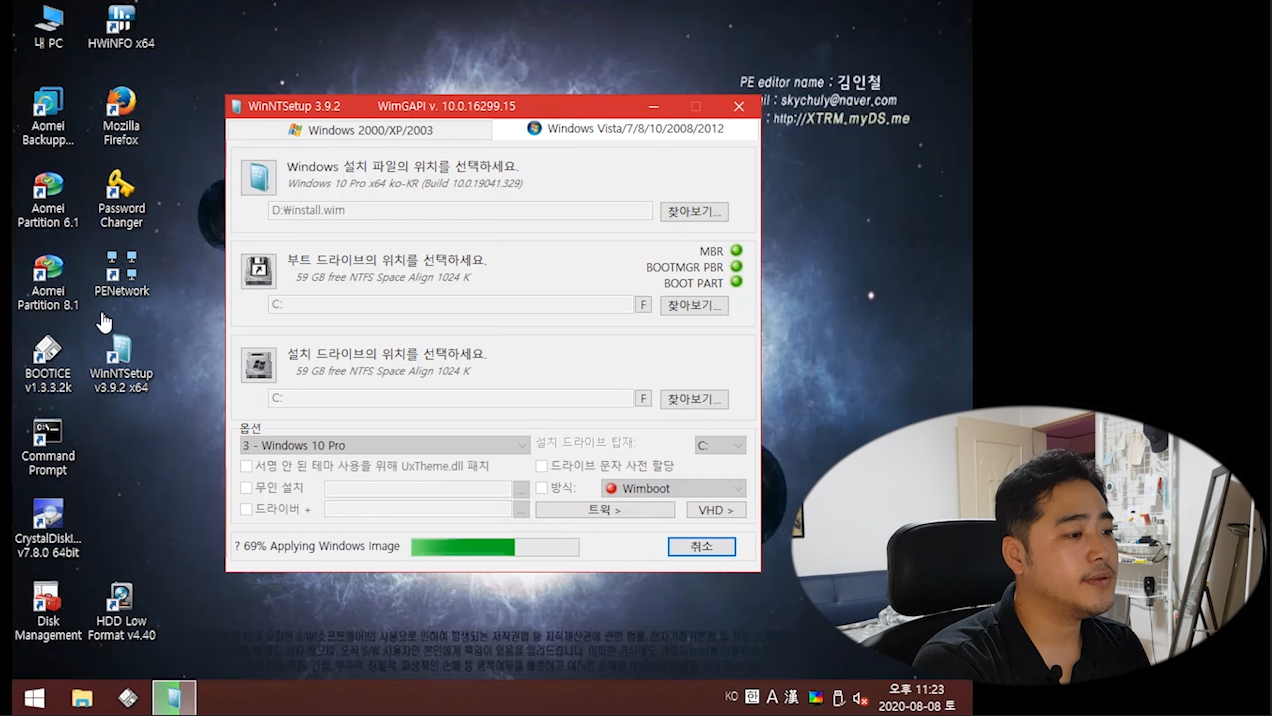Open Aomei Partition 6.1 icon
This screenshot has height=716, width=1272.
(x=48, y=200)
